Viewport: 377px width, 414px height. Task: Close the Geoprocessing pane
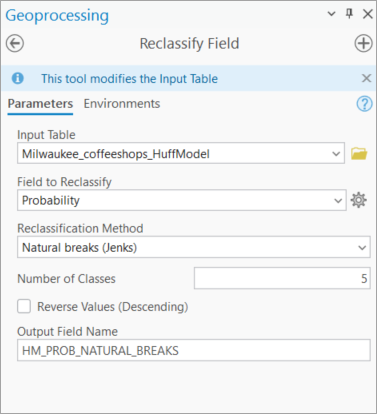click(x=368, y=14)
